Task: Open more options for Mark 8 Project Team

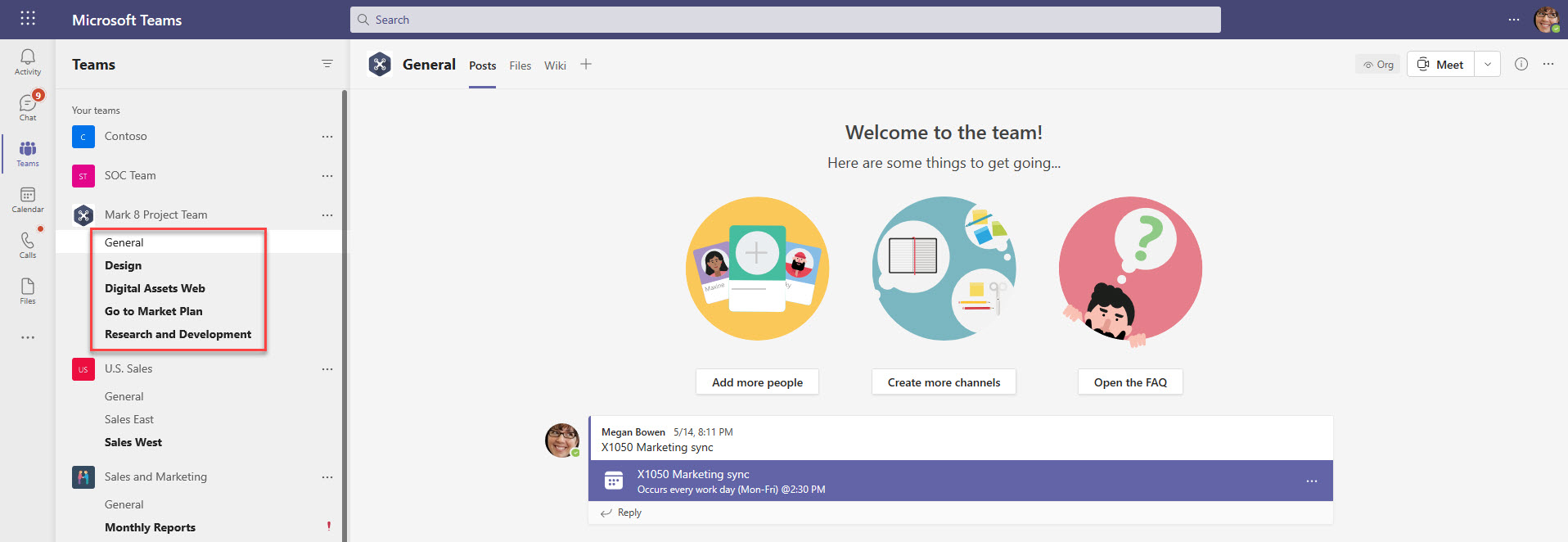Action: (327, 215)
